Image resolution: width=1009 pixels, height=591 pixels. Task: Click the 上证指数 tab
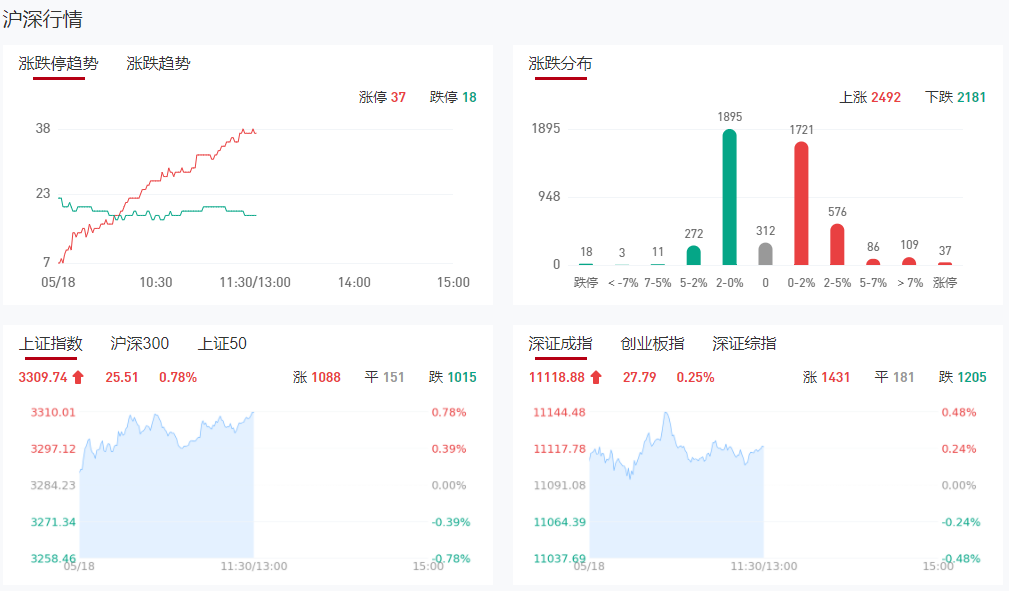point(51,343)
